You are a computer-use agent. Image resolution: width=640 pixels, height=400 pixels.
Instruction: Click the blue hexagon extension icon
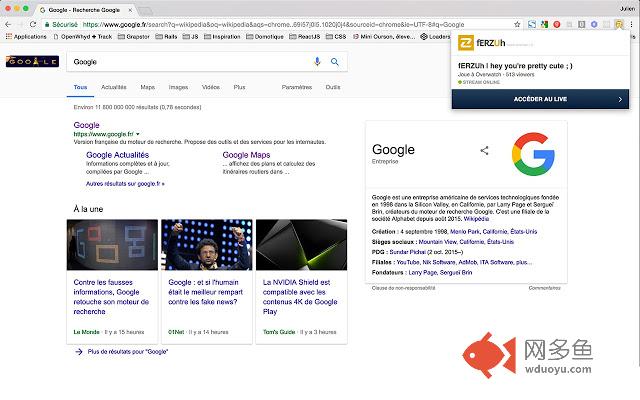(594, 24)
